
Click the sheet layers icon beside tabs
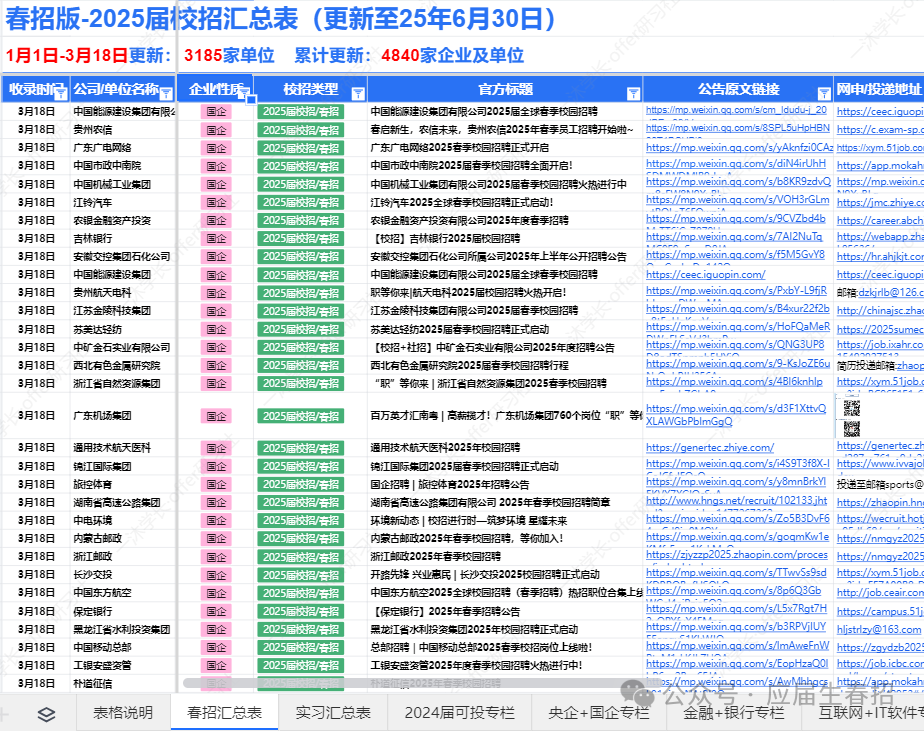point(46,714)
